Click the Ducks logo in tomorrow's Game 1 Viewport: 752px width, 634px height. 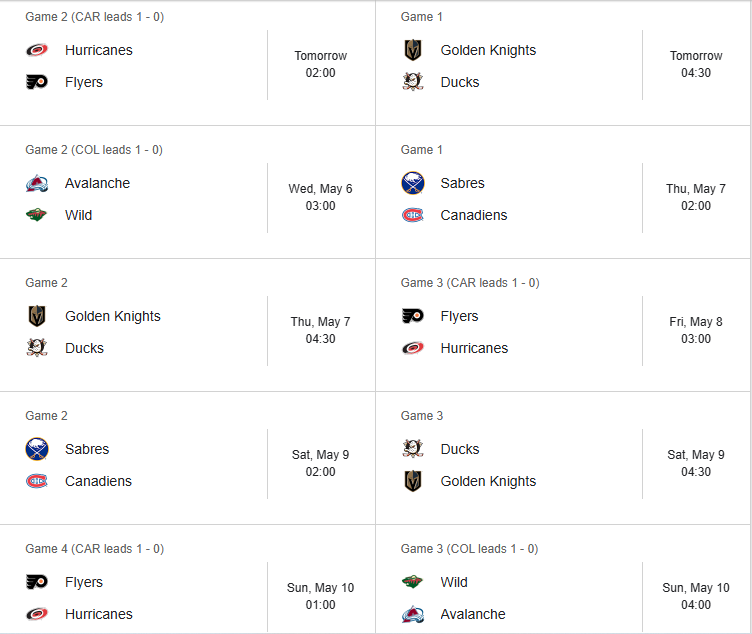(413, 82)
